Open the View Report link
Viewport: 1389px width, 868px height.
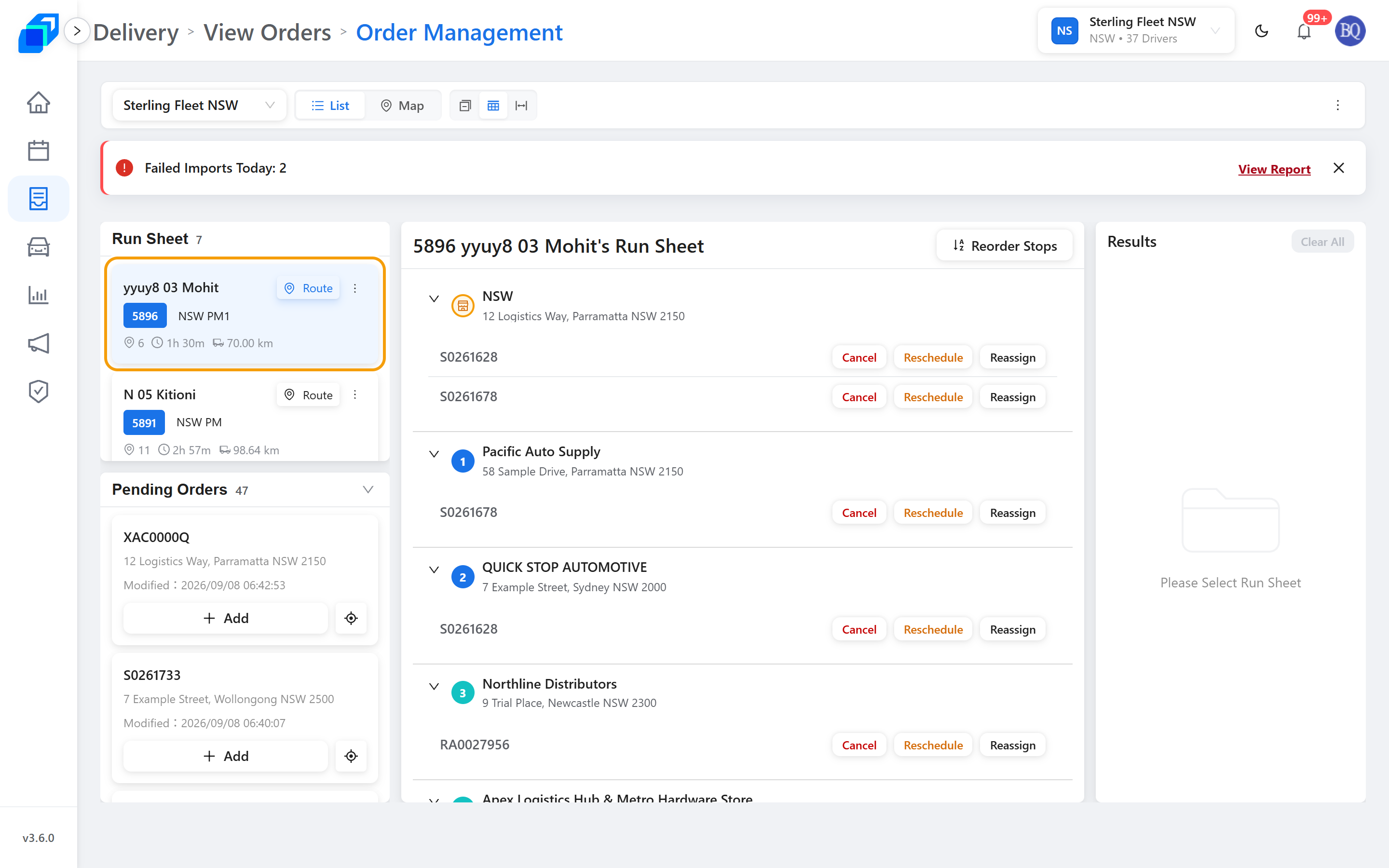coord(1274,169)
